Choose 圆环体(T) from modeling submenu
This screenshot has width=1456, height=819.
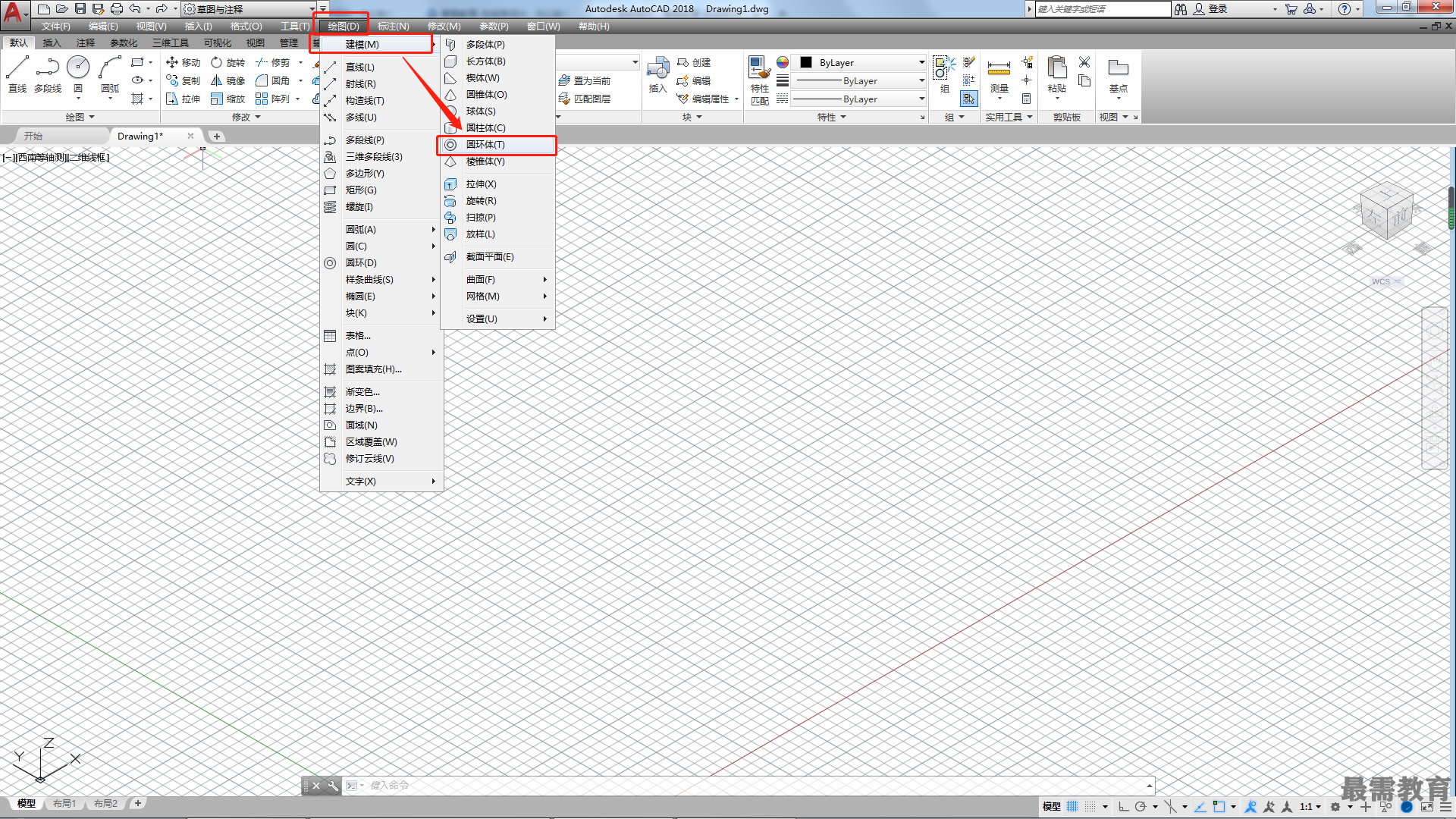[x=497, y=144]
